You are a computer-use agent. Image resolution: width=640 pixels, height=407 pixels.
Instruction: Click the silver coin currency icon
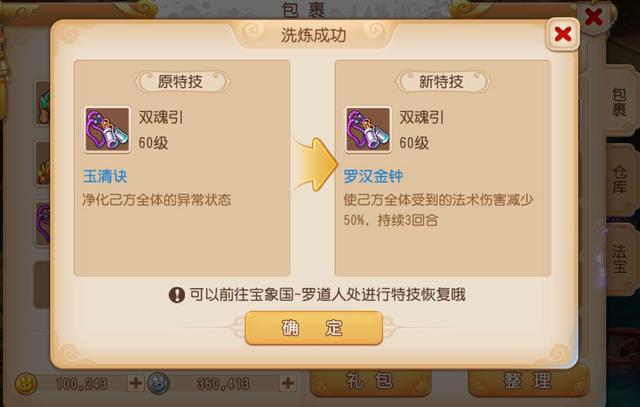158,383
